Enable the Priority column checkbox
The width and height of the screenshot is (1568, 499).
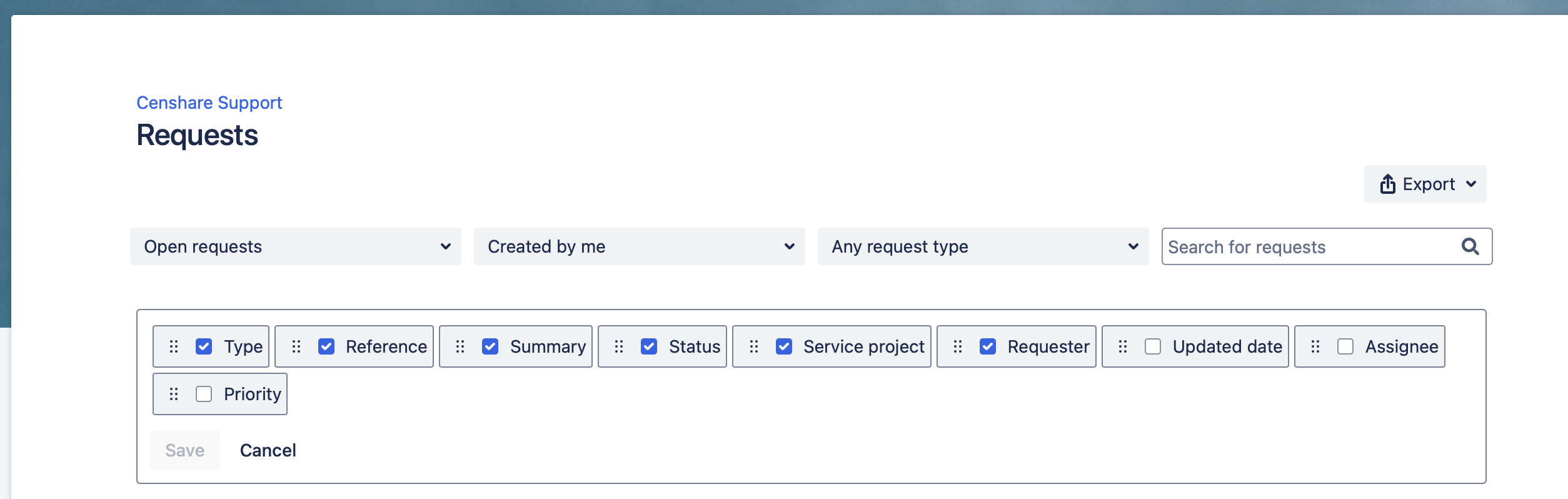(204, 394)
